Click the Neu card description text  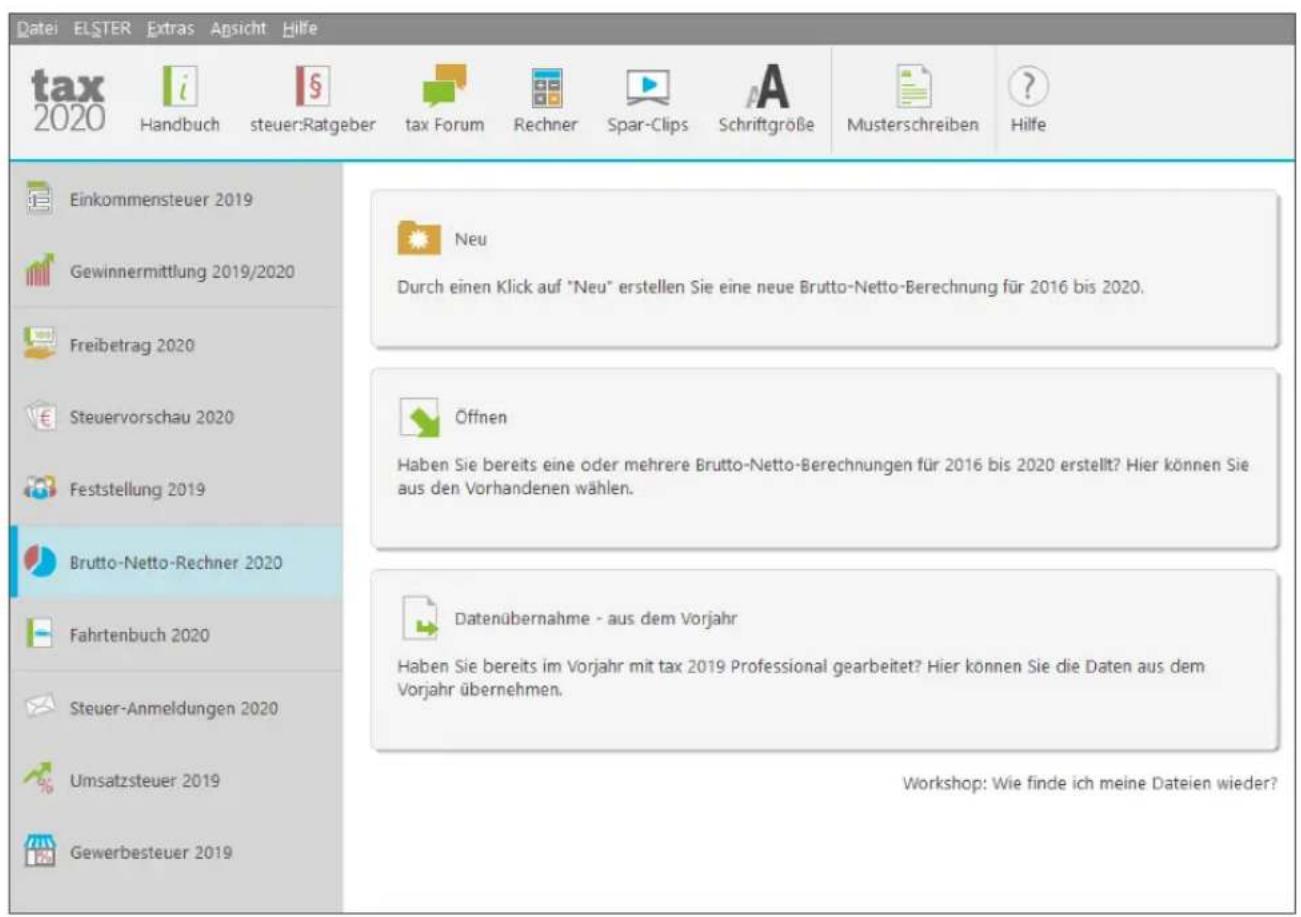[771, 285]
